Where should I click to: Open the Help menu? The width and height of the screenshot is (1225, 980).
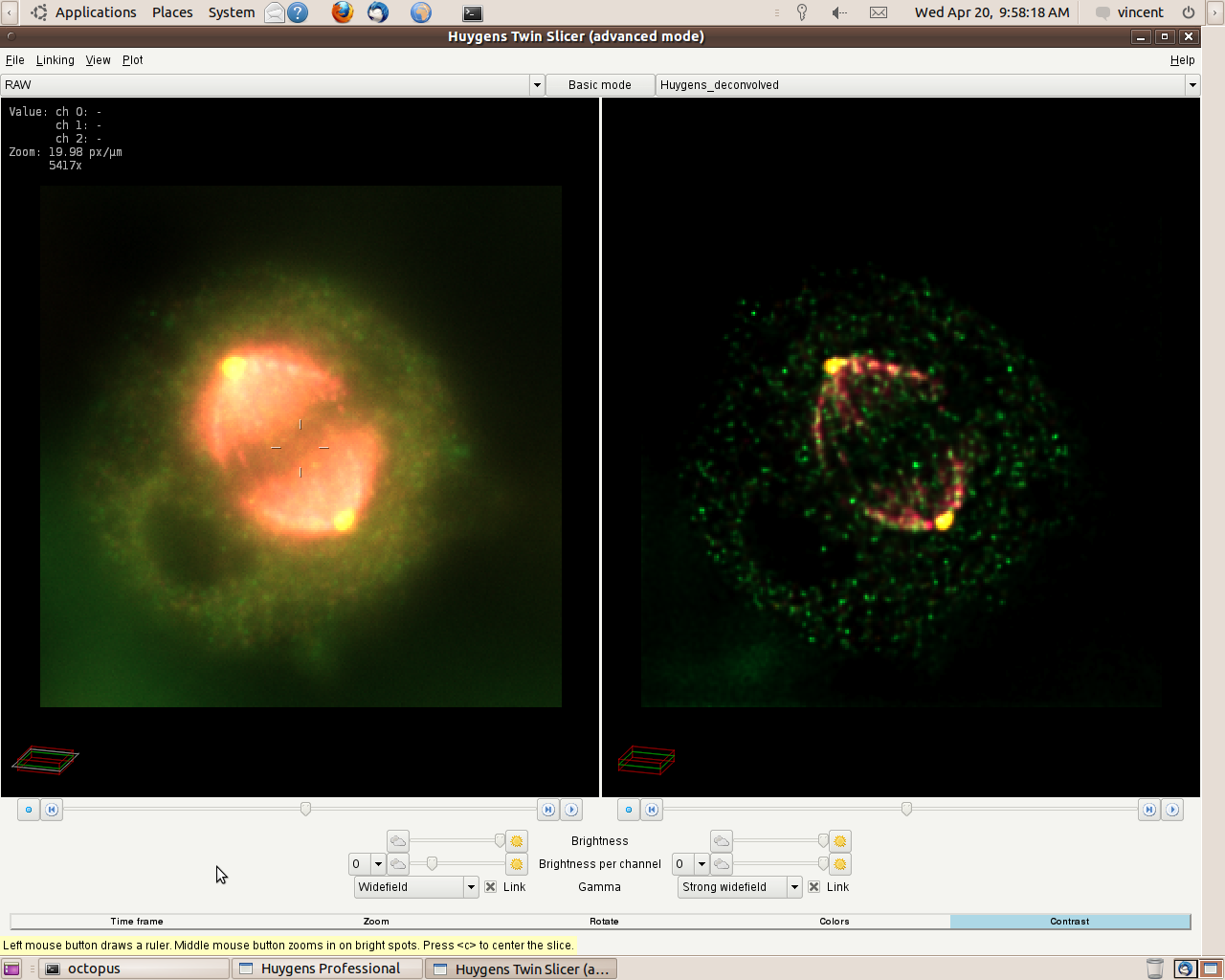coord(1182,60)
